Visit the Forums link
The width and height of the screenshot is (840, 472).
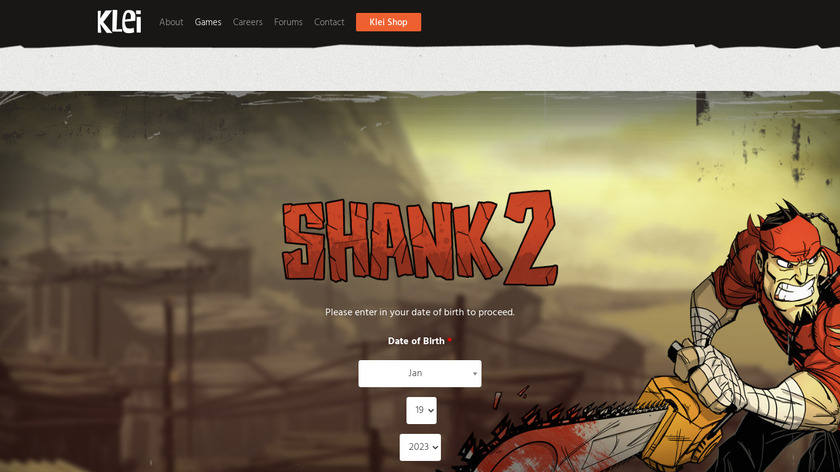[288, 22]
